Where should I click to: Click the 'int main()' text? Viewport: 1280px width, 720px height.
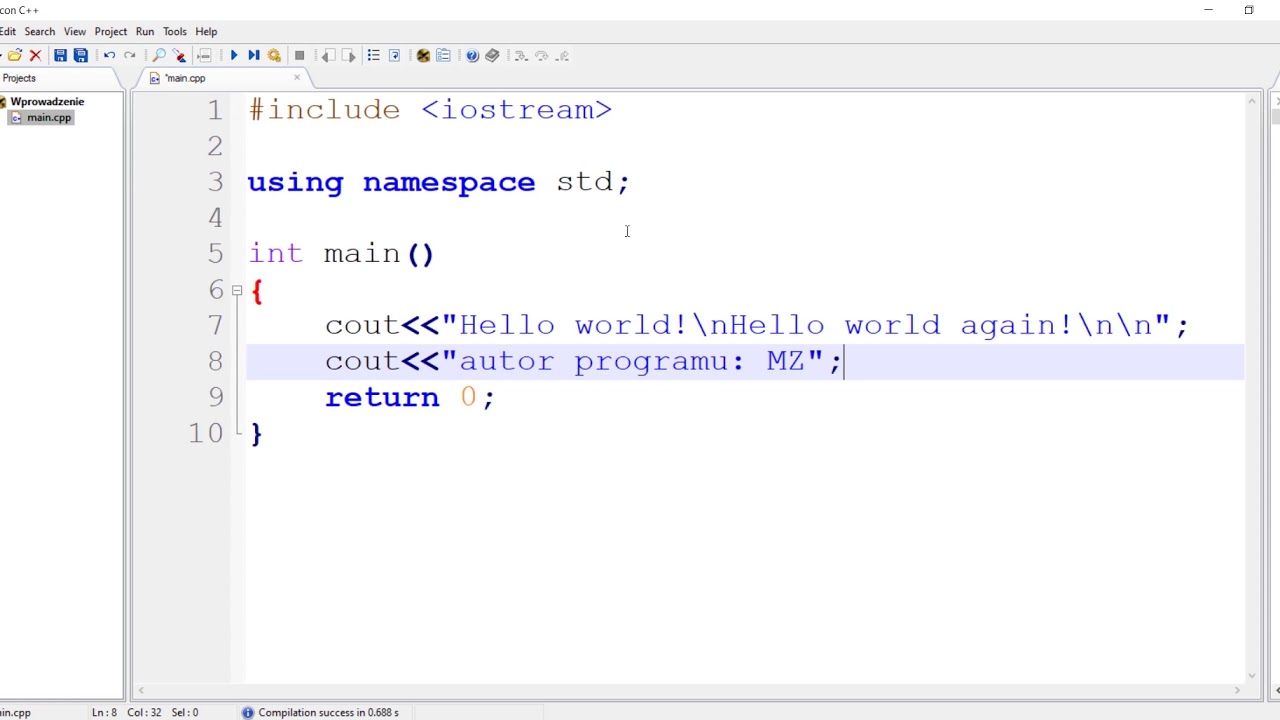341,254
